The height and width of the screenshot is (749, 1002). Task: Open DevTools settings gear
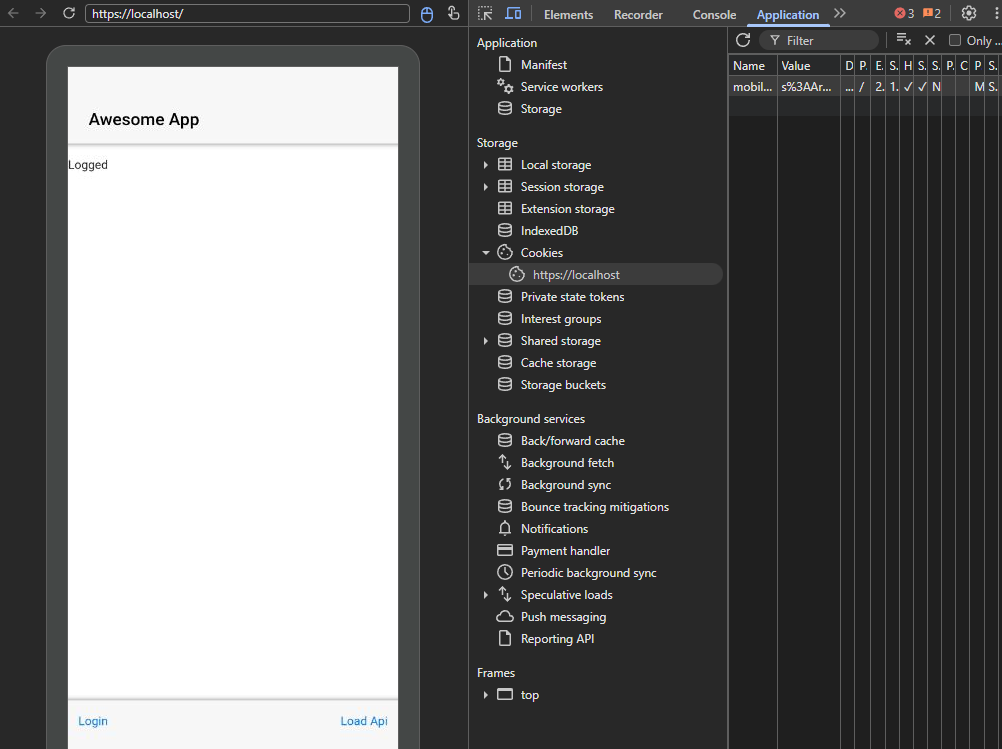coord(969,13)
